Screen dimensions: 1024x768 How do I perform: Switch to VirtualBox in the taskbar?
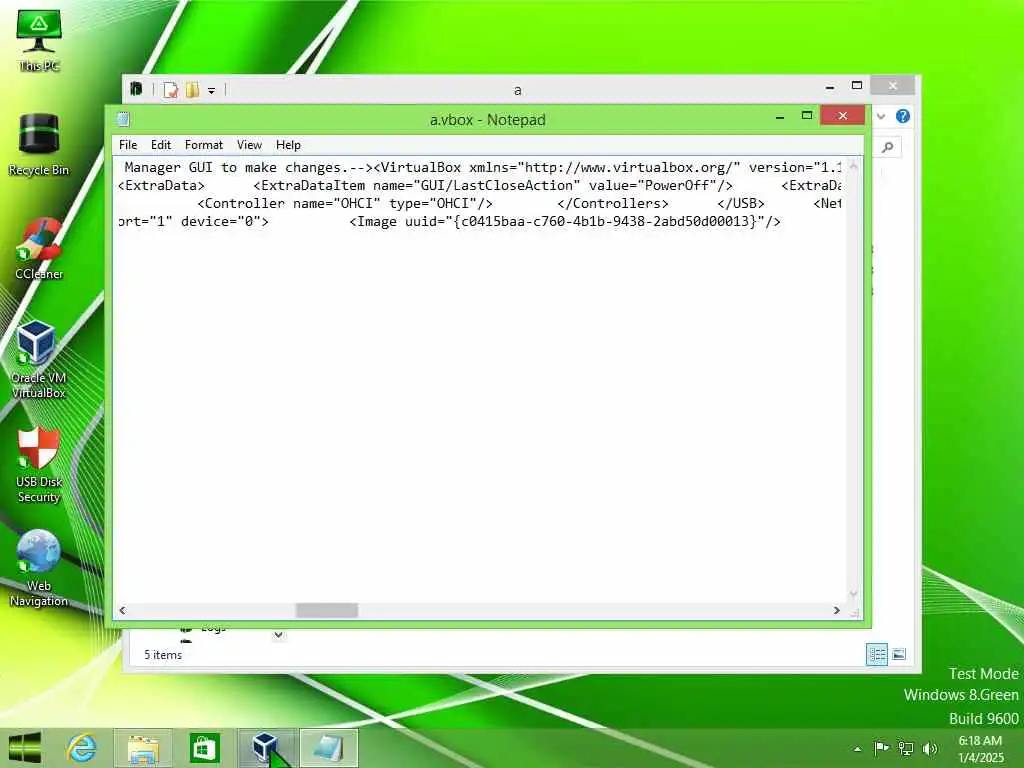266,748
